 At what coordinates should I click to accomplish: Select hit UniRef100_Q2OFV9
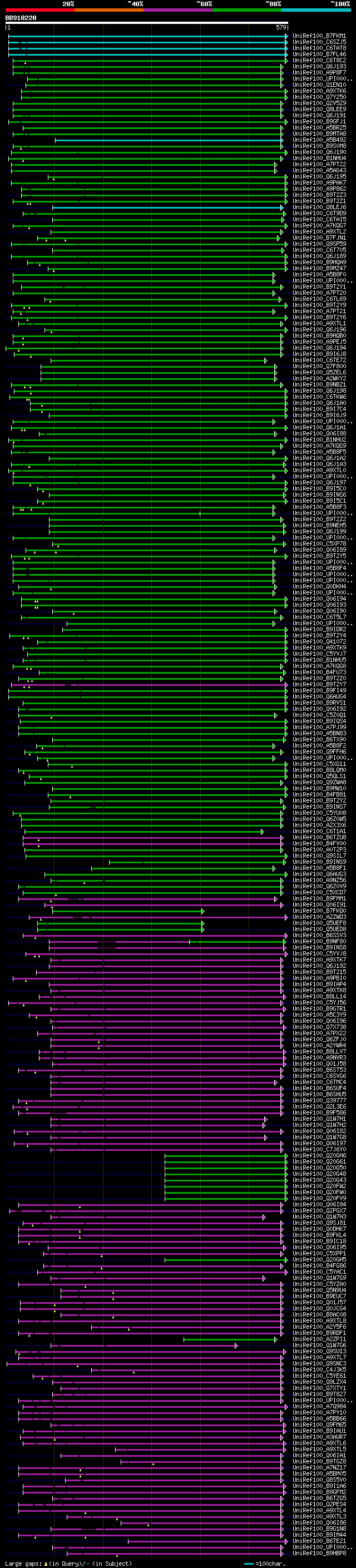tap(319, 1199)
